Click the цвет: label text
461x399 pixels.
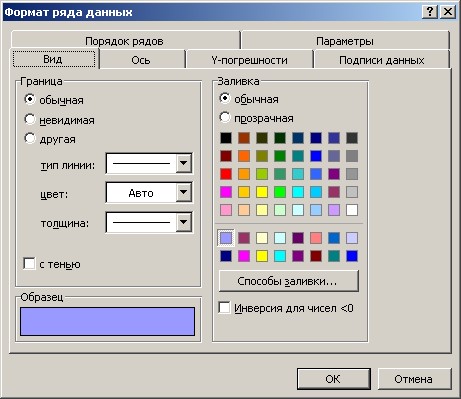pos(54,194)
